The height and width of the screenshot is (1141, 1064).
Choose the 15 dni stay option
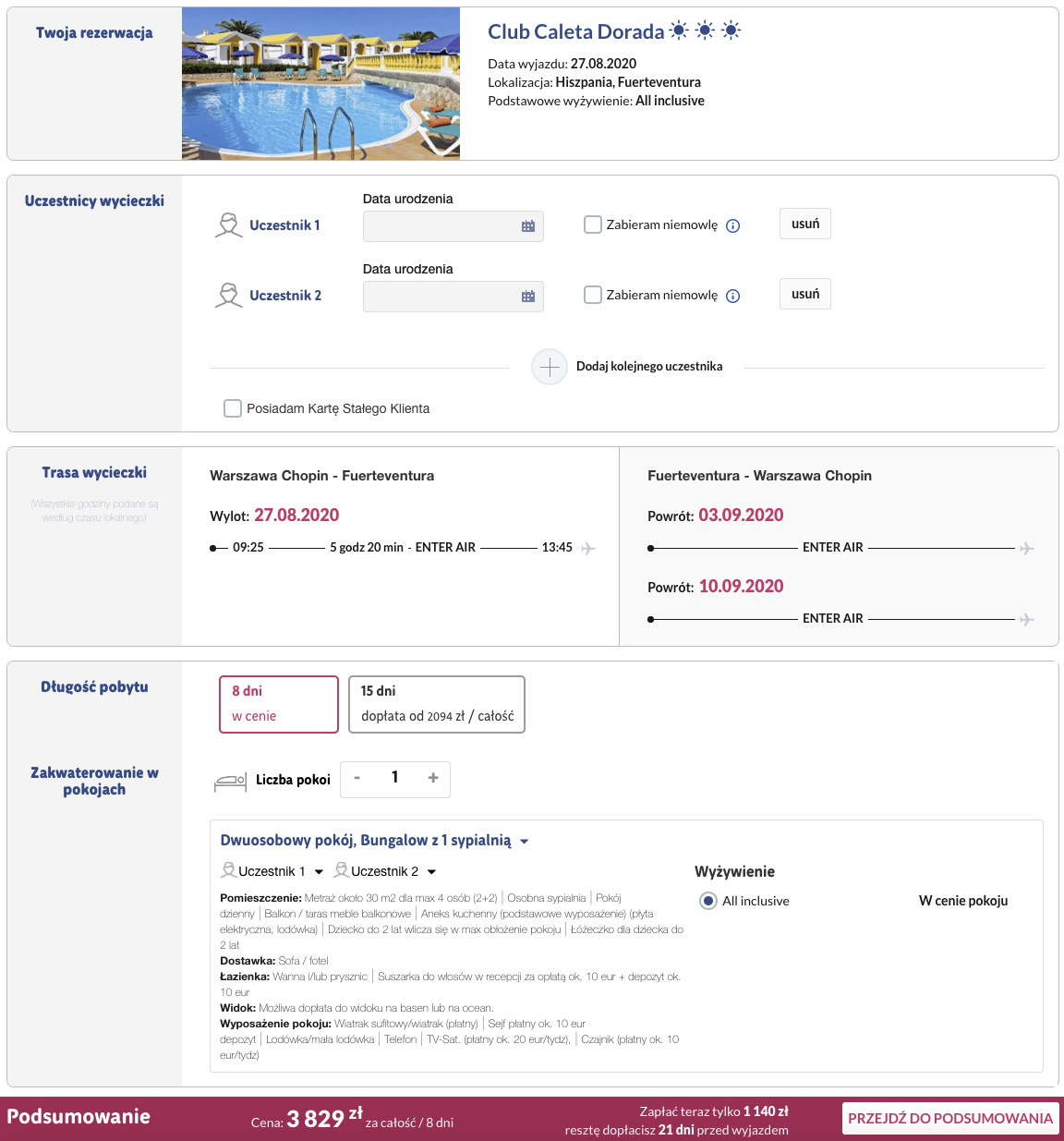[x=437, y=704]
